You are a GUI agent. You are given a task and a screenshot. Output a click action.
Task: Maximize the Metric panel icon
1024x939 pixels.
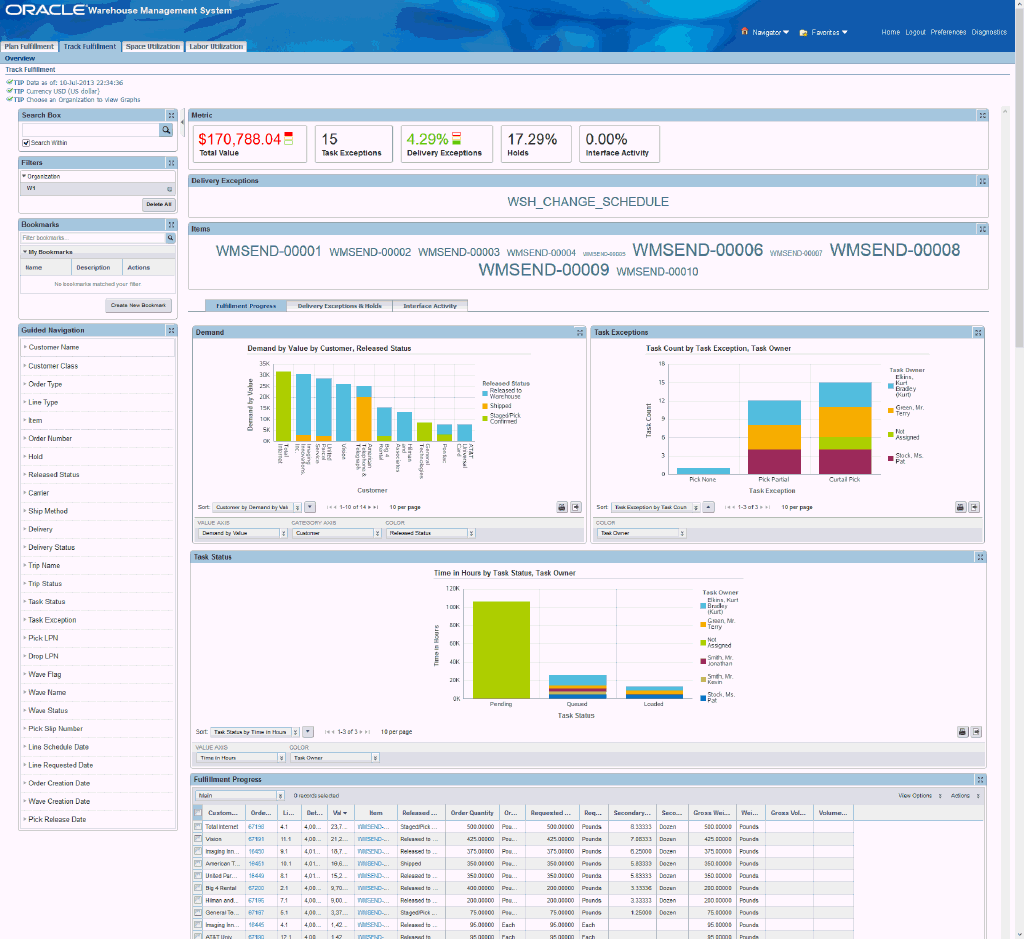pos(982,116)
